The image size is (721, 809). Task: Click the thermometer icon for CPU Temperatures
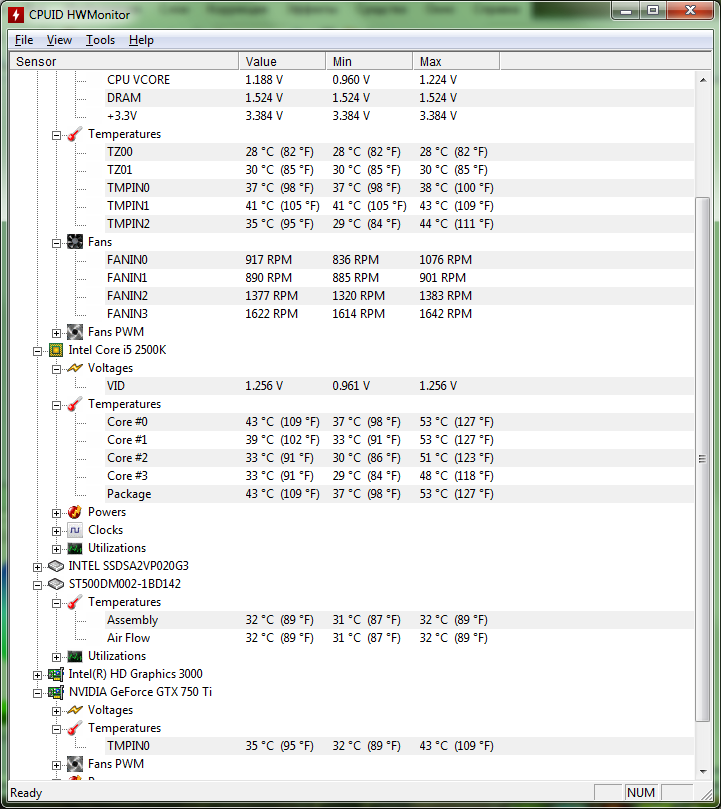75,404
